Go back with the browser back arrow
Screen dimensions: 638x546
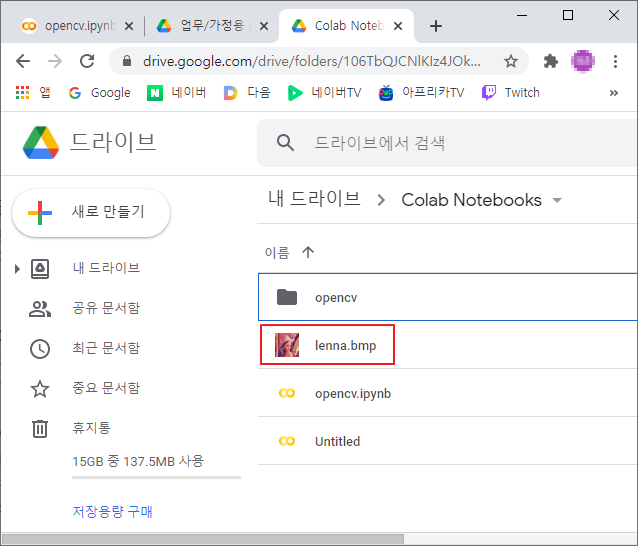(23, 61)
